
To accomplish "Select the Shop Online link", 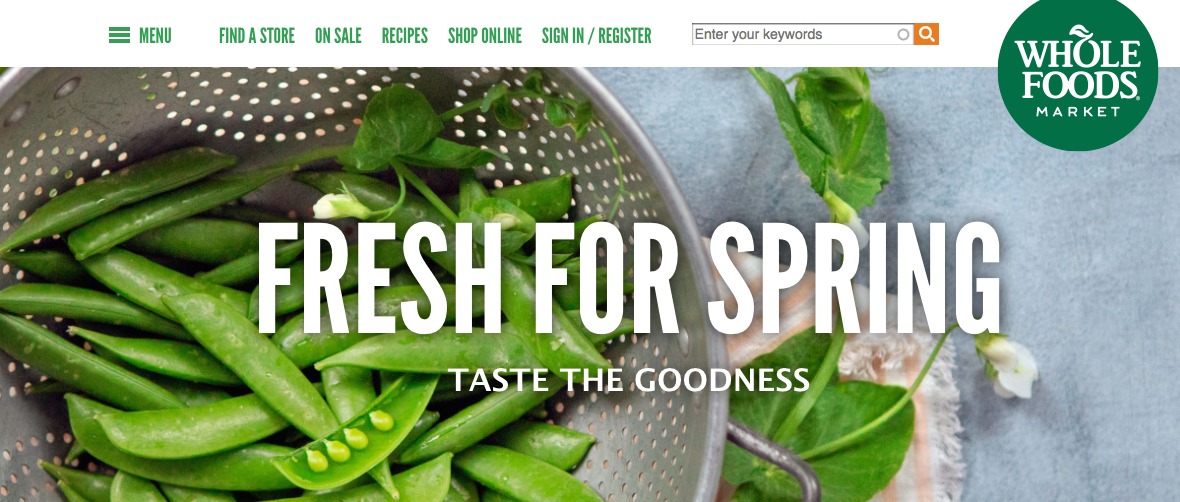I will point(485,35).
